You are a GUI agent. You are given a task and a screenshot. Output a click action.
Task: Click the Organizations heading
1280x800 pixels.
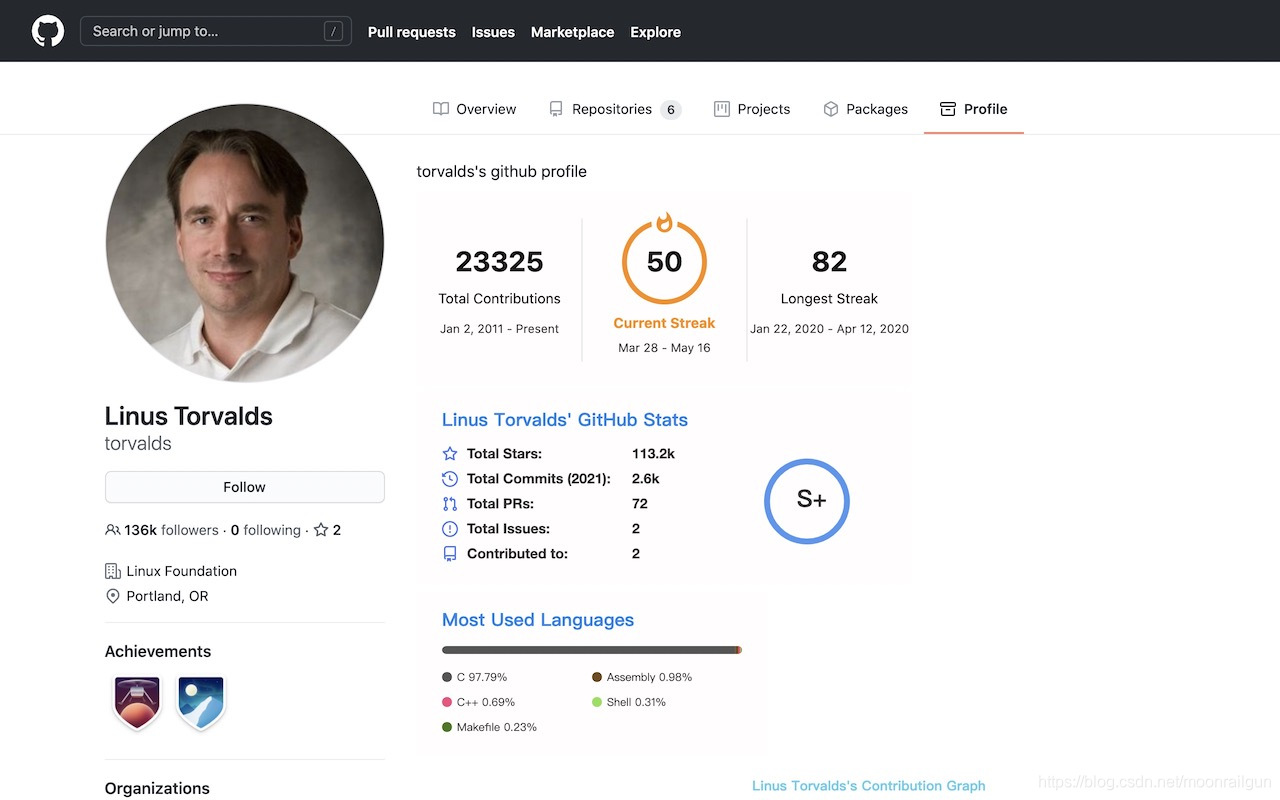click(x=158, y=788)
